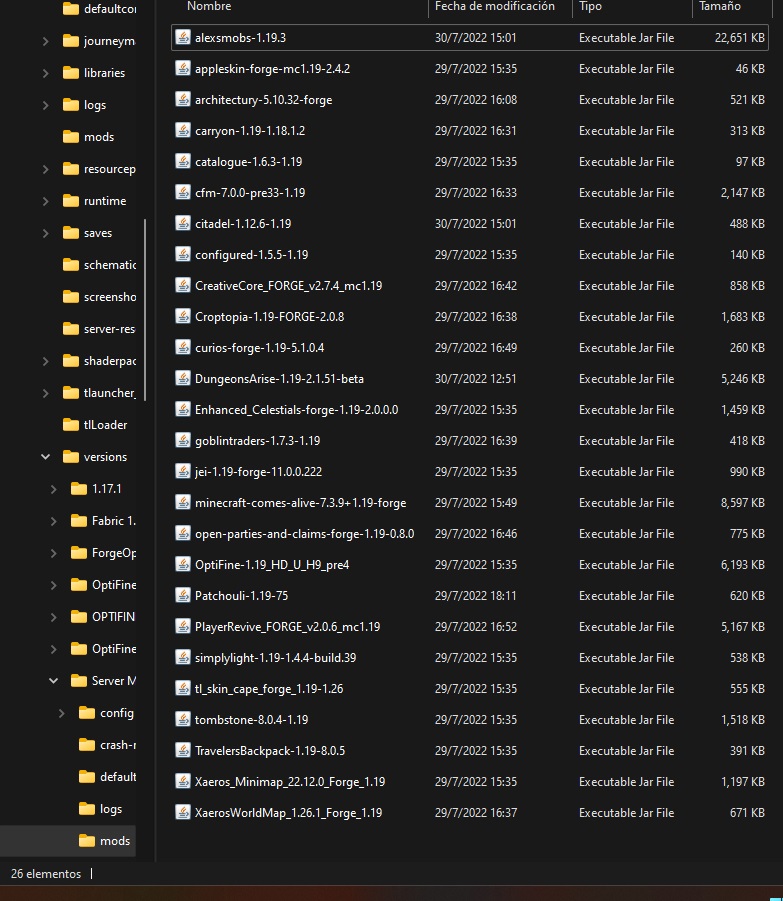Screen dimensions: 783x901
Task: Click the jar icon of alexsmobs-1.19.3
Action: (183, 37)
